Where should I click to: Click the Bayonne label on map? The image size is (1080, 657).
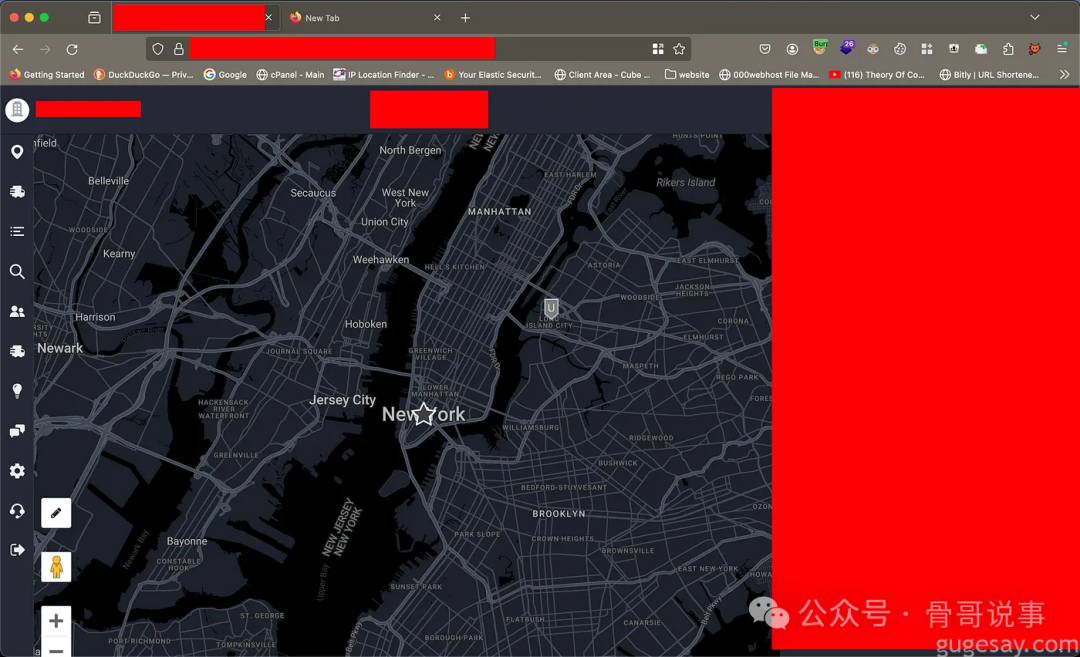(187, 541)
